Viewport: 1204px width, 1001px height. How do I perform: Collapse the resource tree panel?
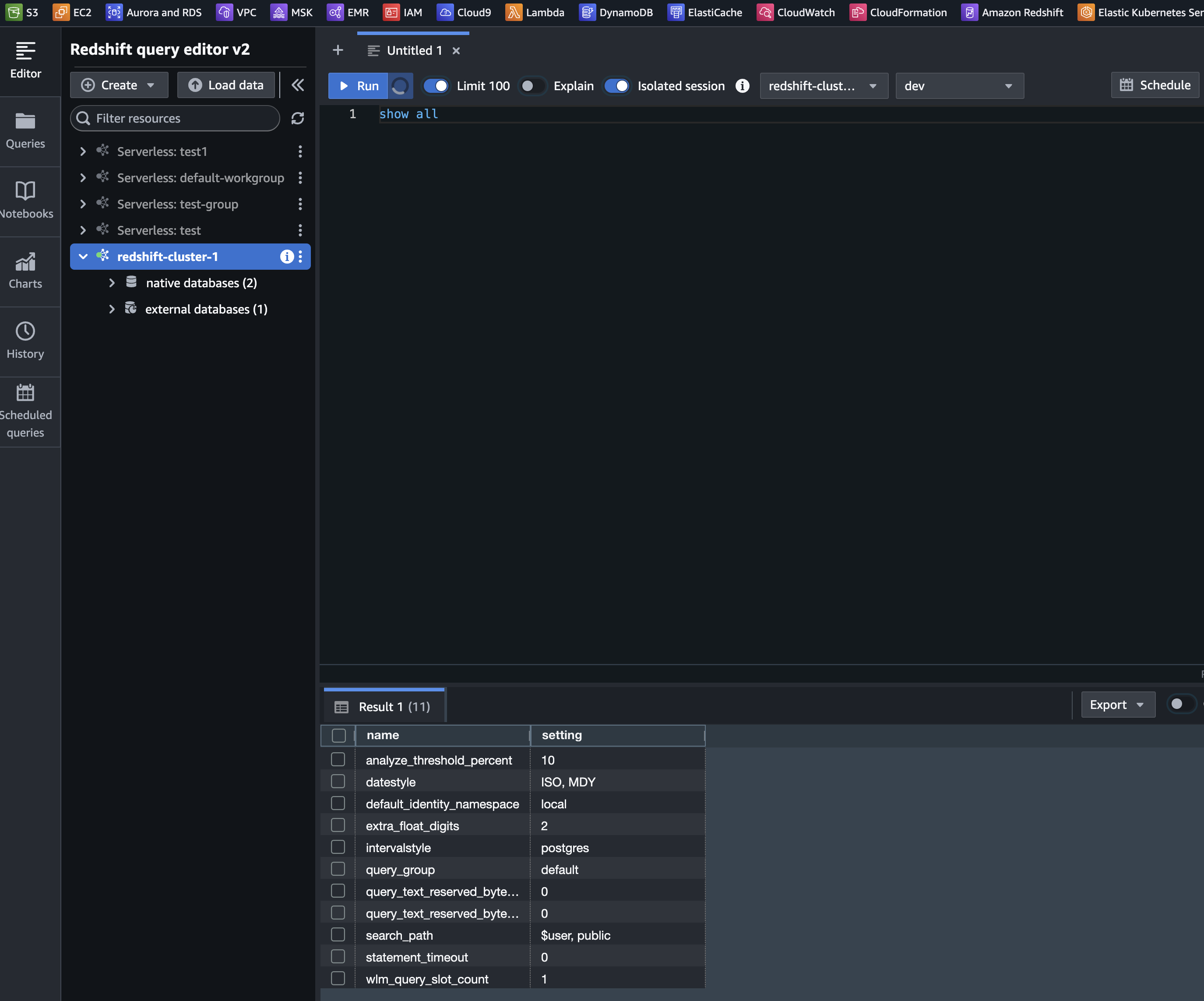(298, 85)
